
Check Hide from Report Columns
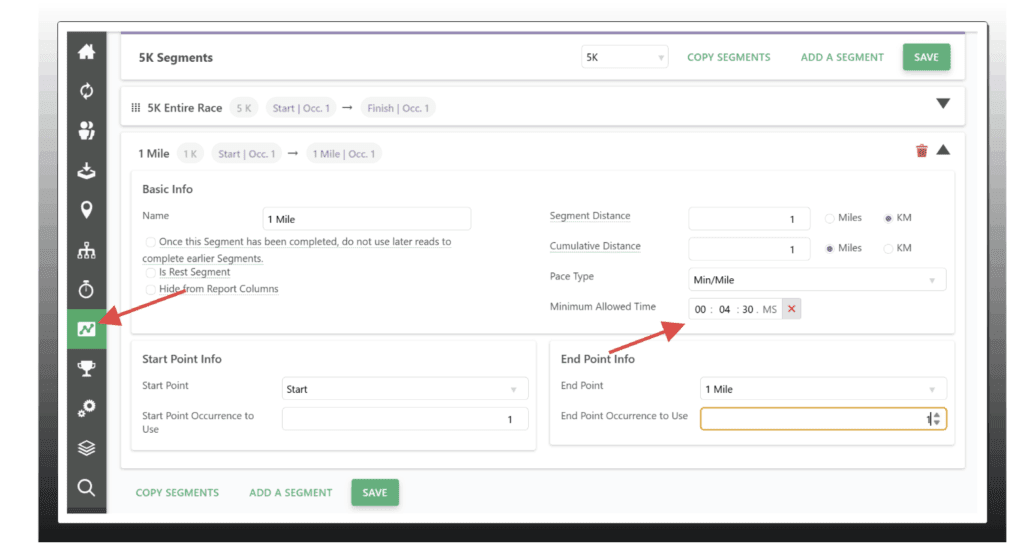(x=151, y=289)
